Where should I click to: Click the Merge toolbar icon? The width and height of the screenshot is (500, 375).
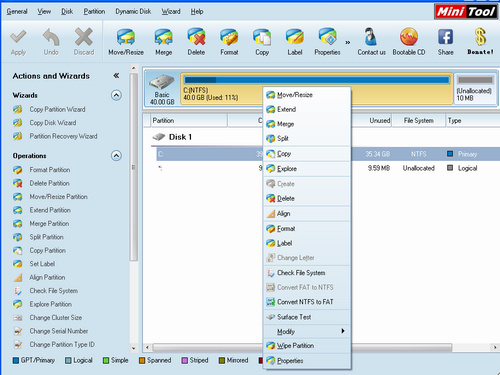pyautogui.click(x=163, y=37)
